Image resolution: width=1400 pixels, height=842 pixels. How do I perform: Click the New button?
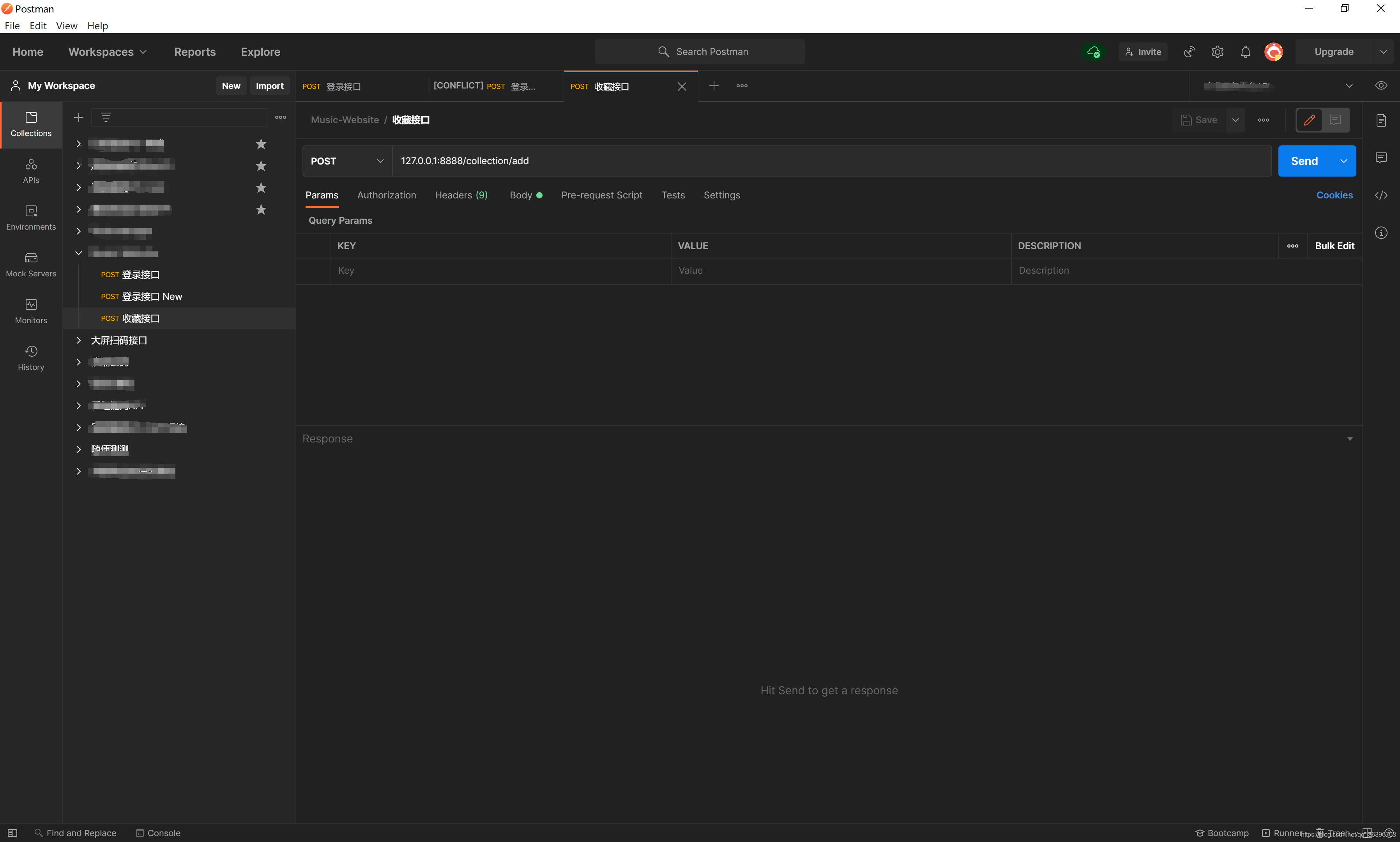coord(231,86)
